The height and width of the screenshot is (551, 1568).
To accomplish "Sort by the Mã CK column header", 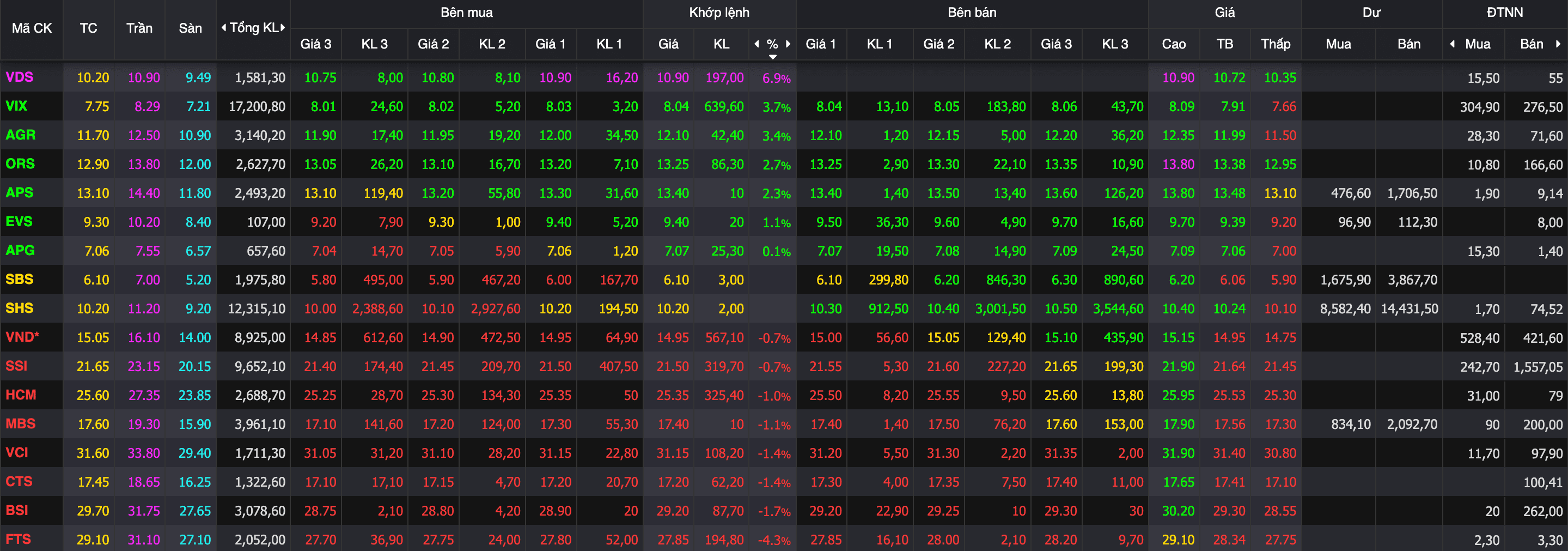I will [32, 28].
